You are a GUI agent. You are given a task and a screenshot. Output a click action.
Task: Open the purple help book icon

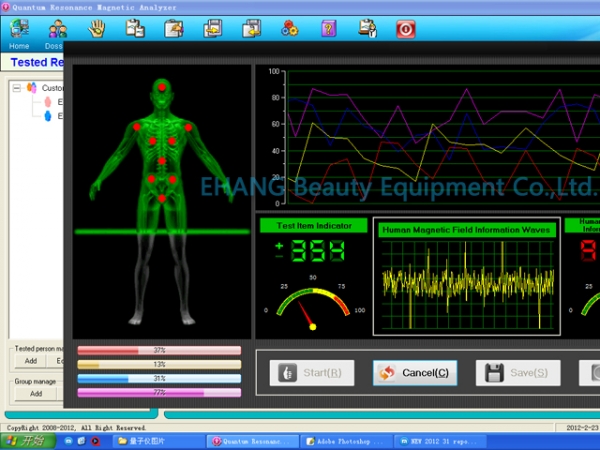328,28
